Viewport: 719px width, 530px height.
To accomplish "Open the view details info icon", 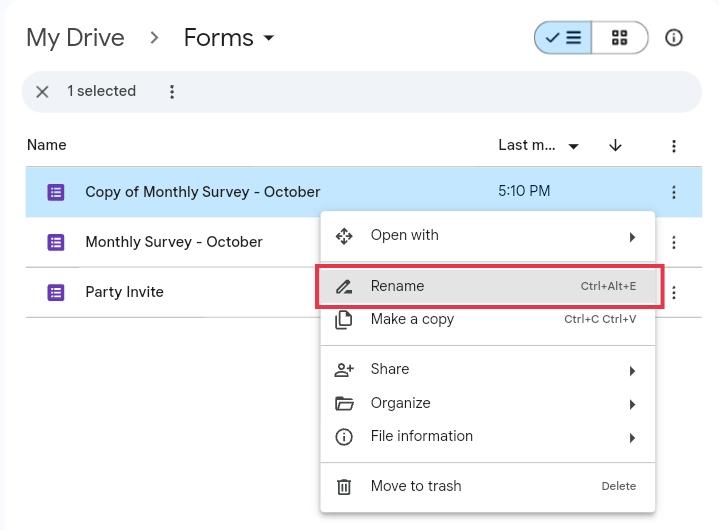I will pos(674,38).
